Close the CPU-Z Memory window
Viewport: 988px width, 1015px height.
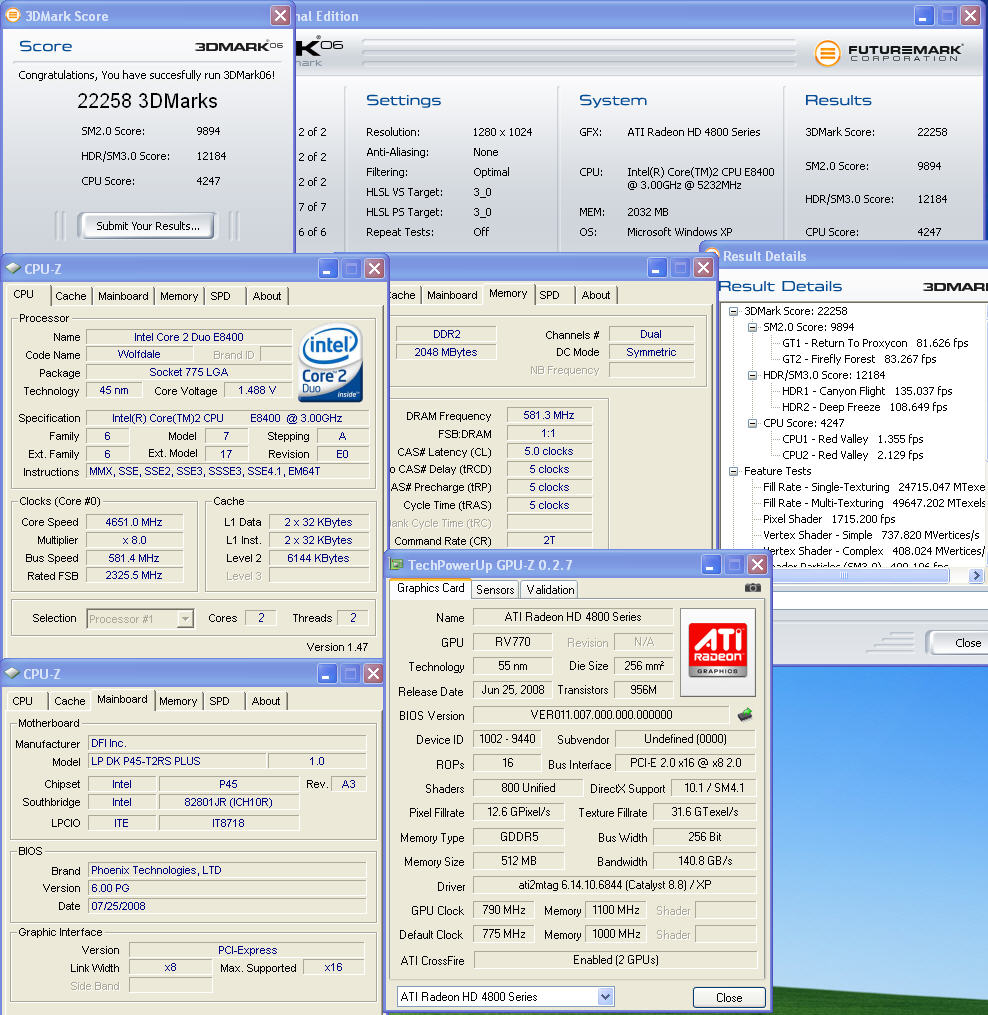point(703,267)
